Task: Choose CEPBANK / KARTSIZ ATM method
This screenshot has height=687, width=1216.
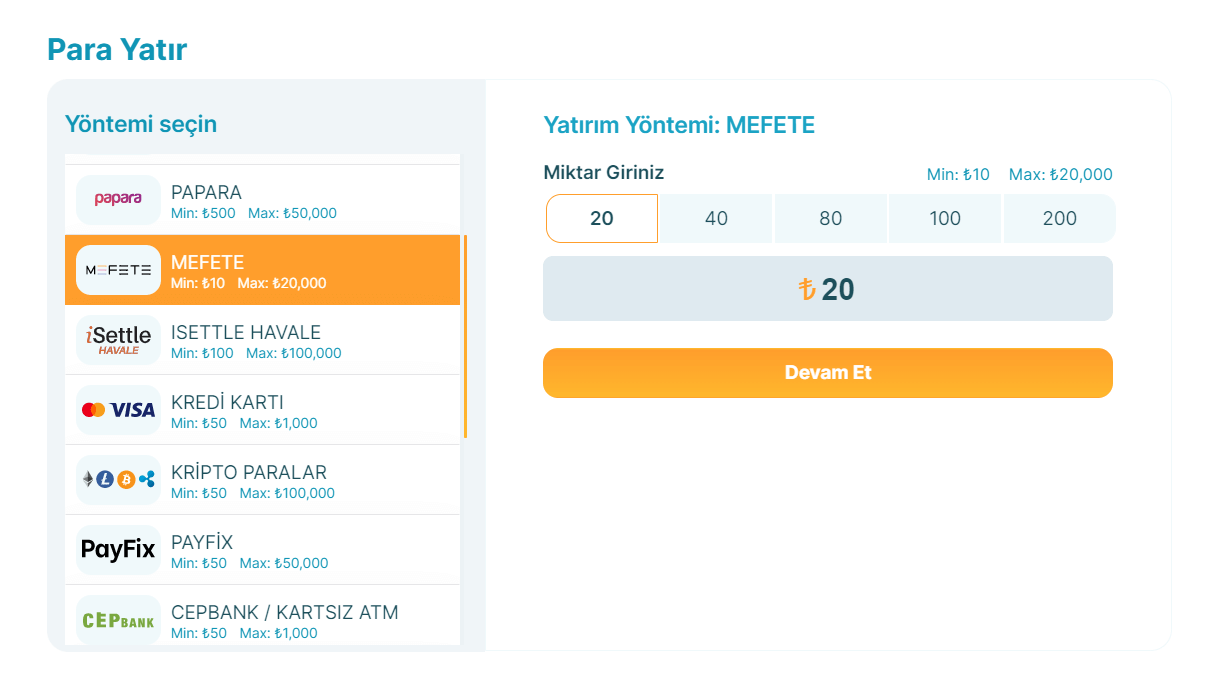Action: pos(285,612)
